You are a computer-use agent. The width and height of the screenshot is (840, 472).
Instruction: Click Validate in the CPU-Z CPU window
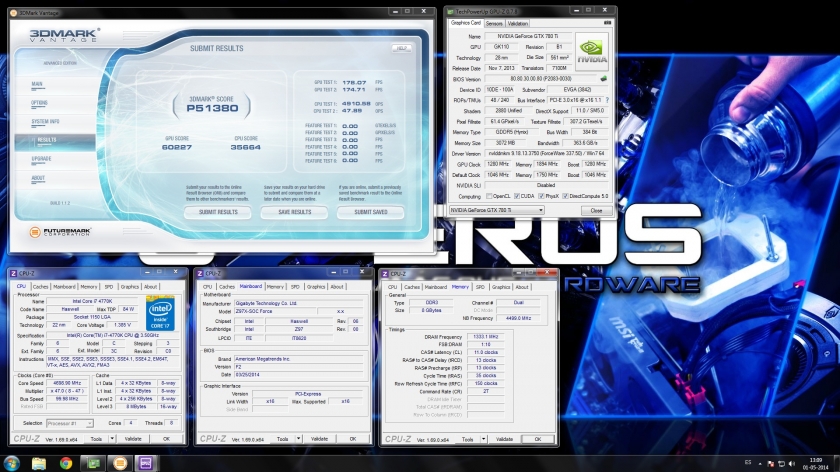pos(133,439)
